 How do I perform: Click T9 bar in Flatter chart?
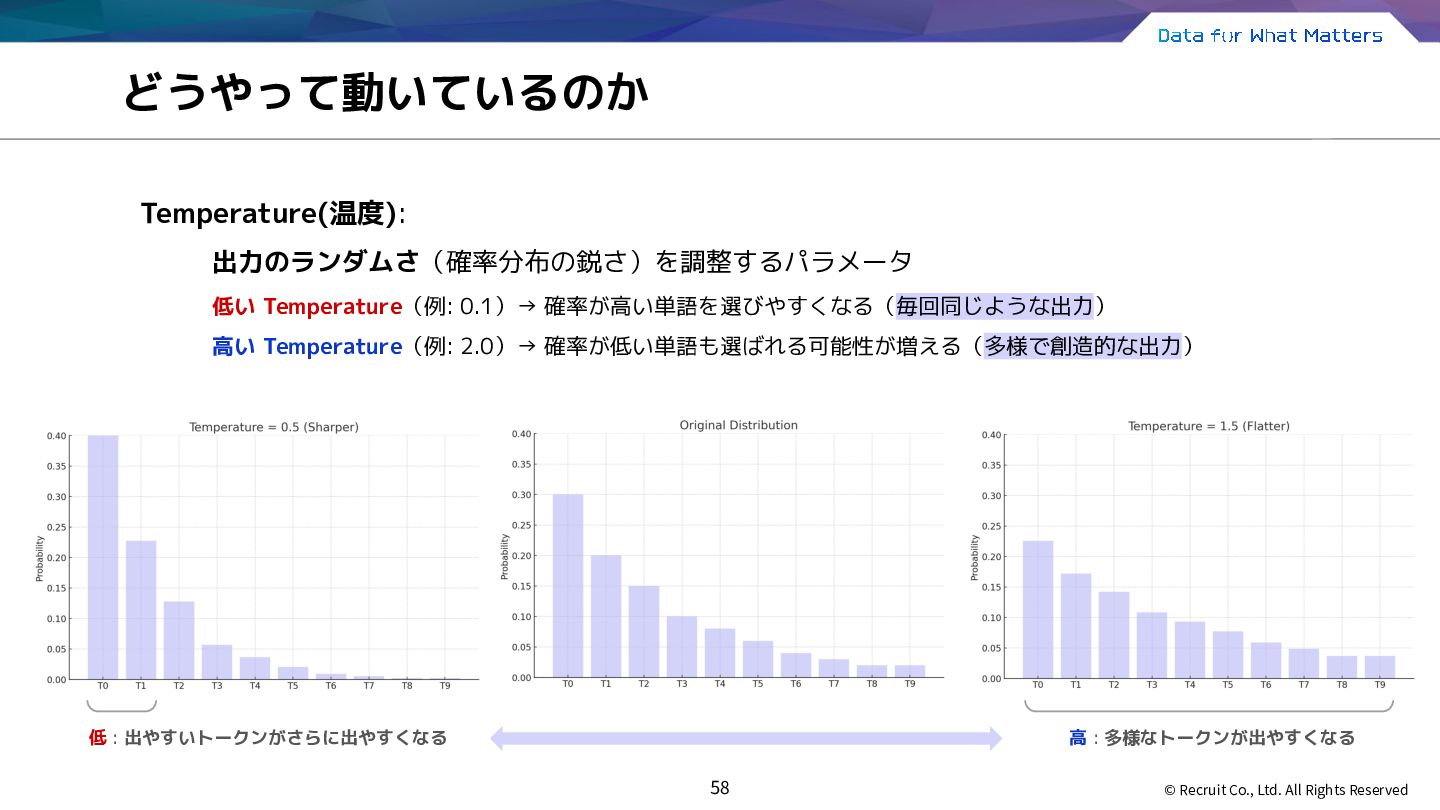(1380, 667)
